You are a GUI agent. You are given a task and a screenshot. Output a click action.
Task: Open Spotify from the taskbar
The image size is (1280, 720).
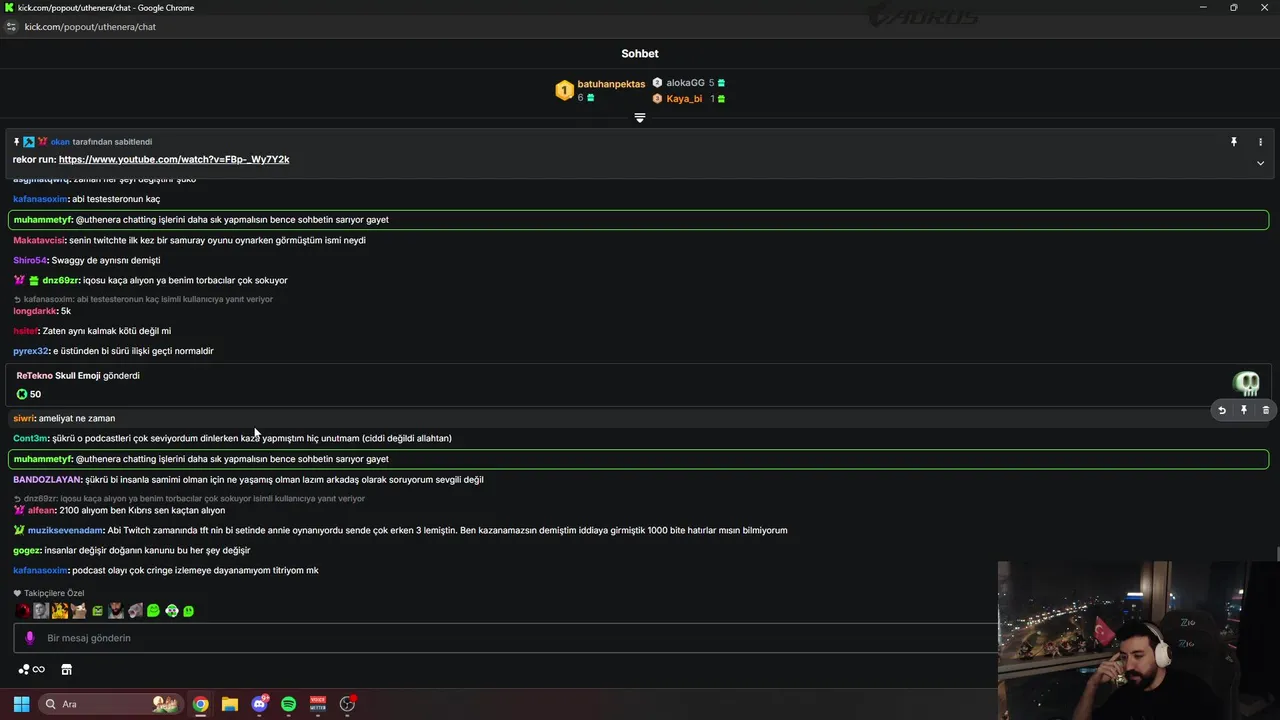point(289,704)
